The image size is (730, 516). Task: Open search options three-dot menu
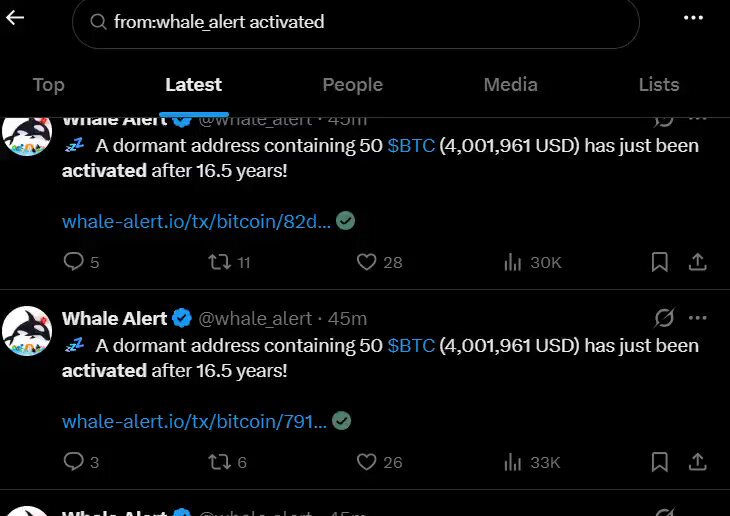pos(693,18)
